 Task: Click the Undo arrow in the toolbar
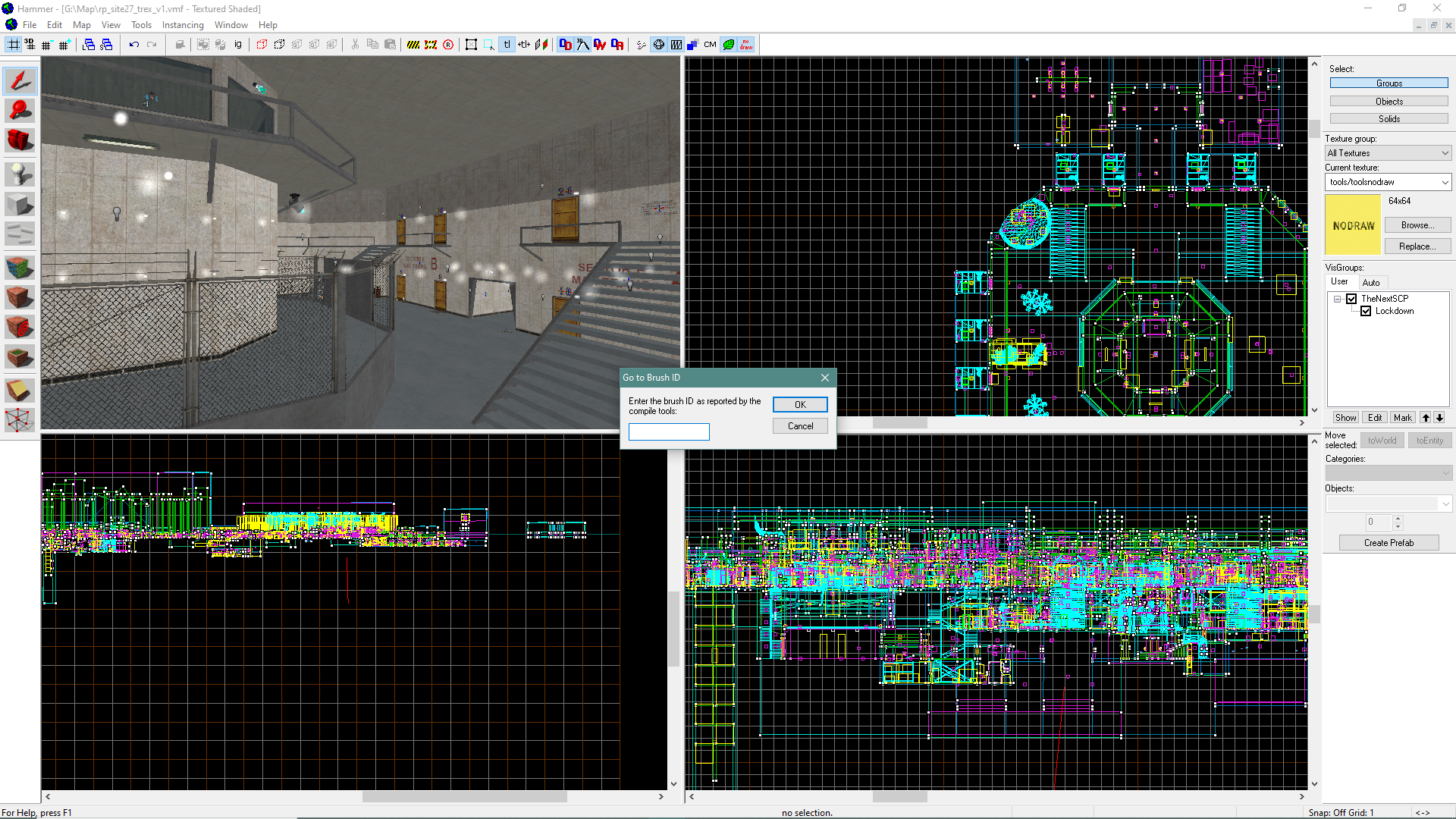click(134, 45)
